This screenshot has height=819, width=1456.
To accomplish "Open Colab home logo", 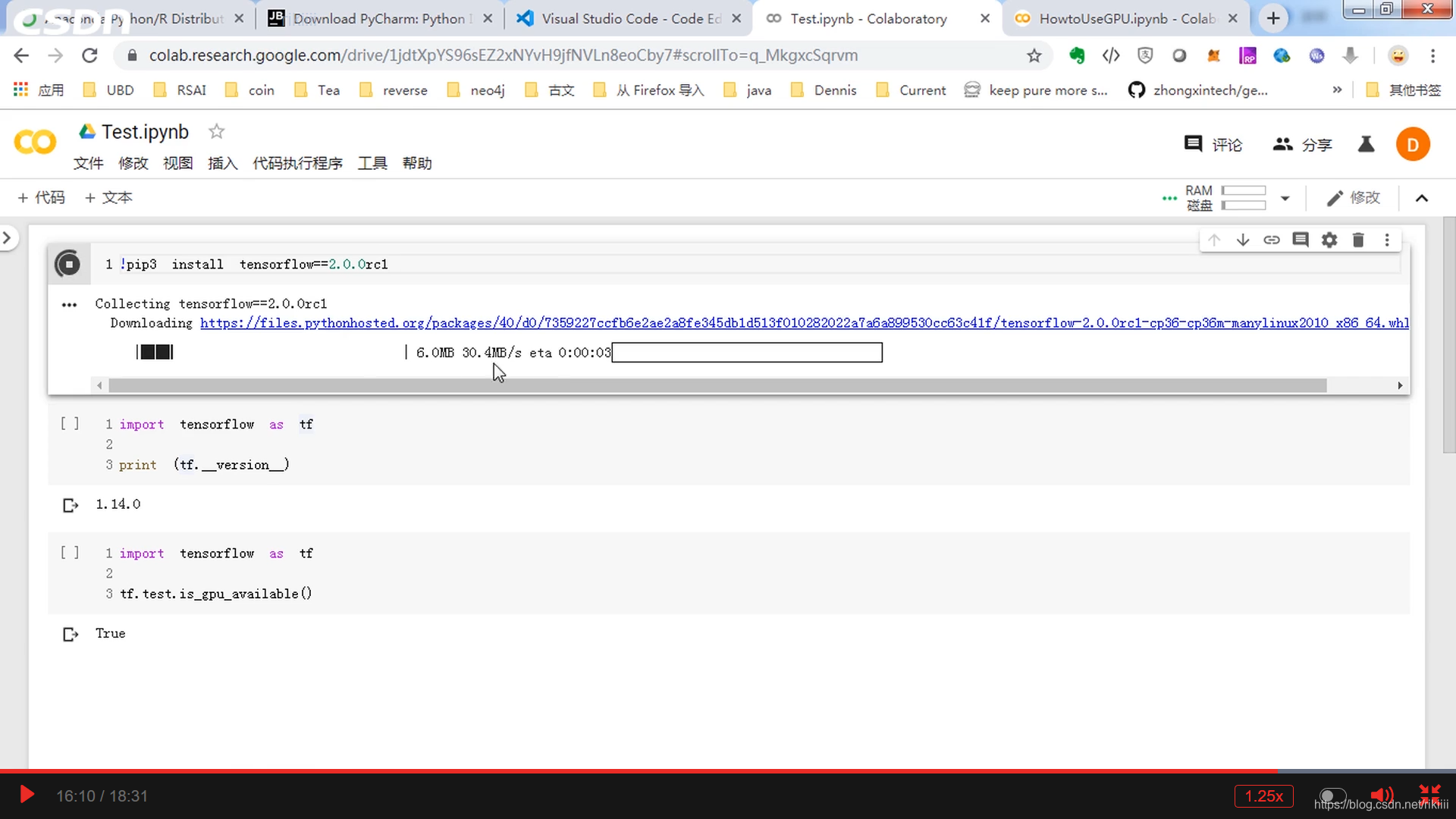I will pos(35,143).
